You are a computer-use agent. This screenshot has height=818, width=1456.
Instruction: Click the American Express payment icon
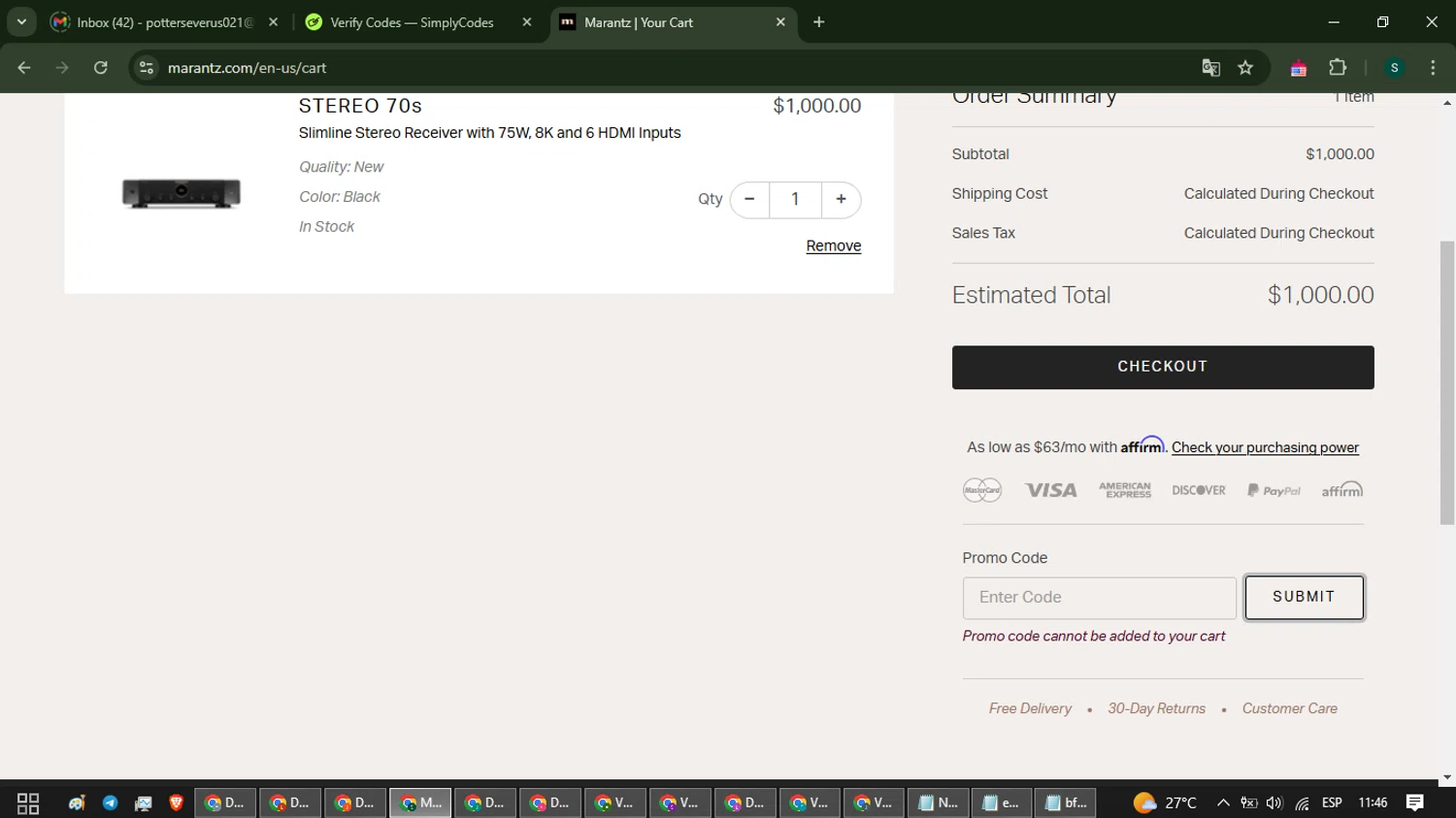point(1125,490)
